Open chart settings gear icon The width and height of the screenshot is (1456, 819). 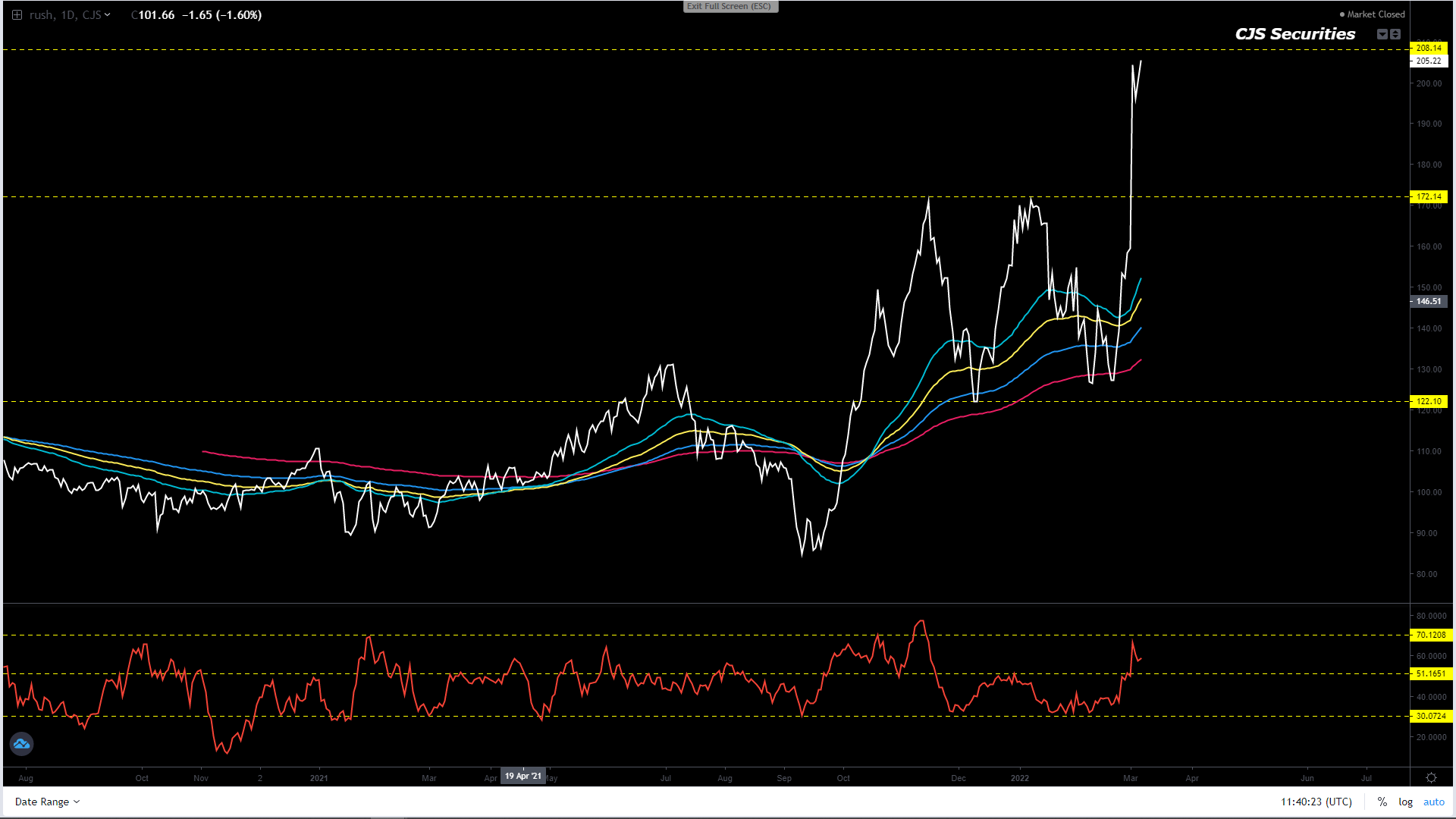click(x=1431, y=778)
